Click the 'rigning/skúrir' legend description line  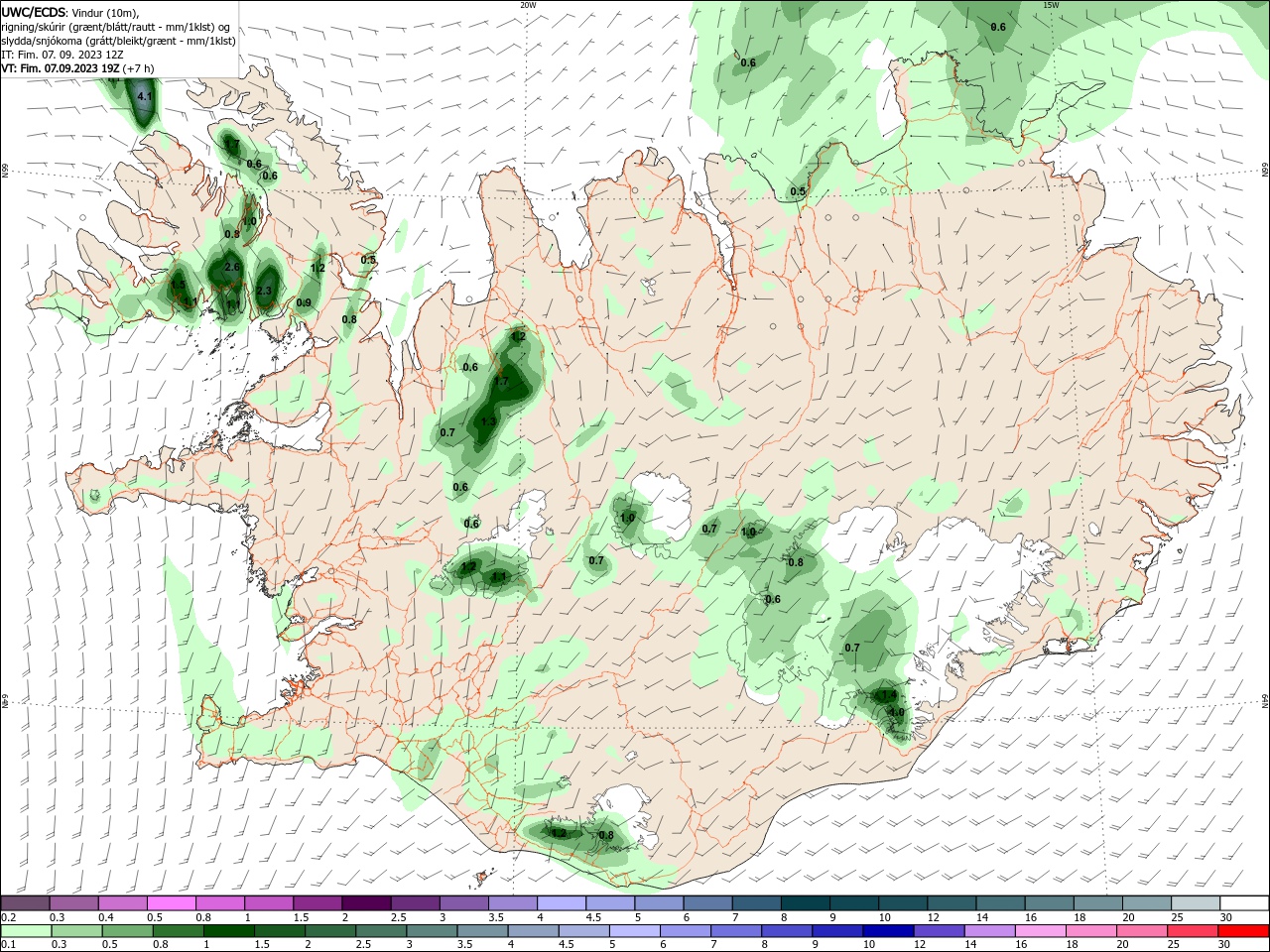click(x=116, y=27)
